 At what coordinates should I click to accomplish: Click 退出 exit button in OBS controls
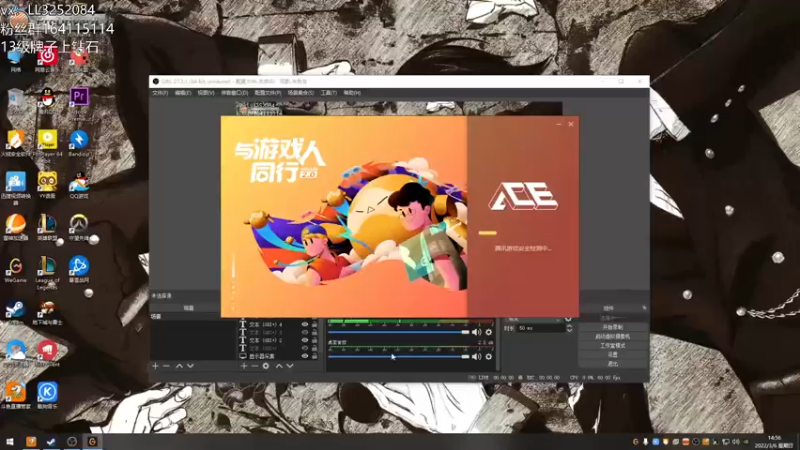(x=613, y=364)
